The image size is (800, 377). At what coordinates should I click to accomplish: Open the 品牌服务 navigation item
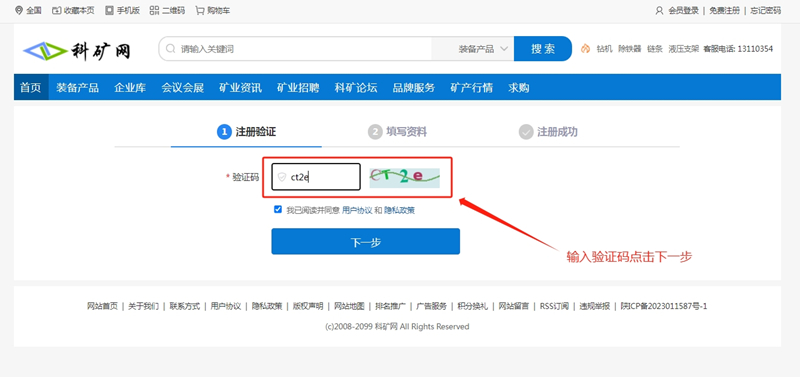pyautogui.click(x=414, y=87)
